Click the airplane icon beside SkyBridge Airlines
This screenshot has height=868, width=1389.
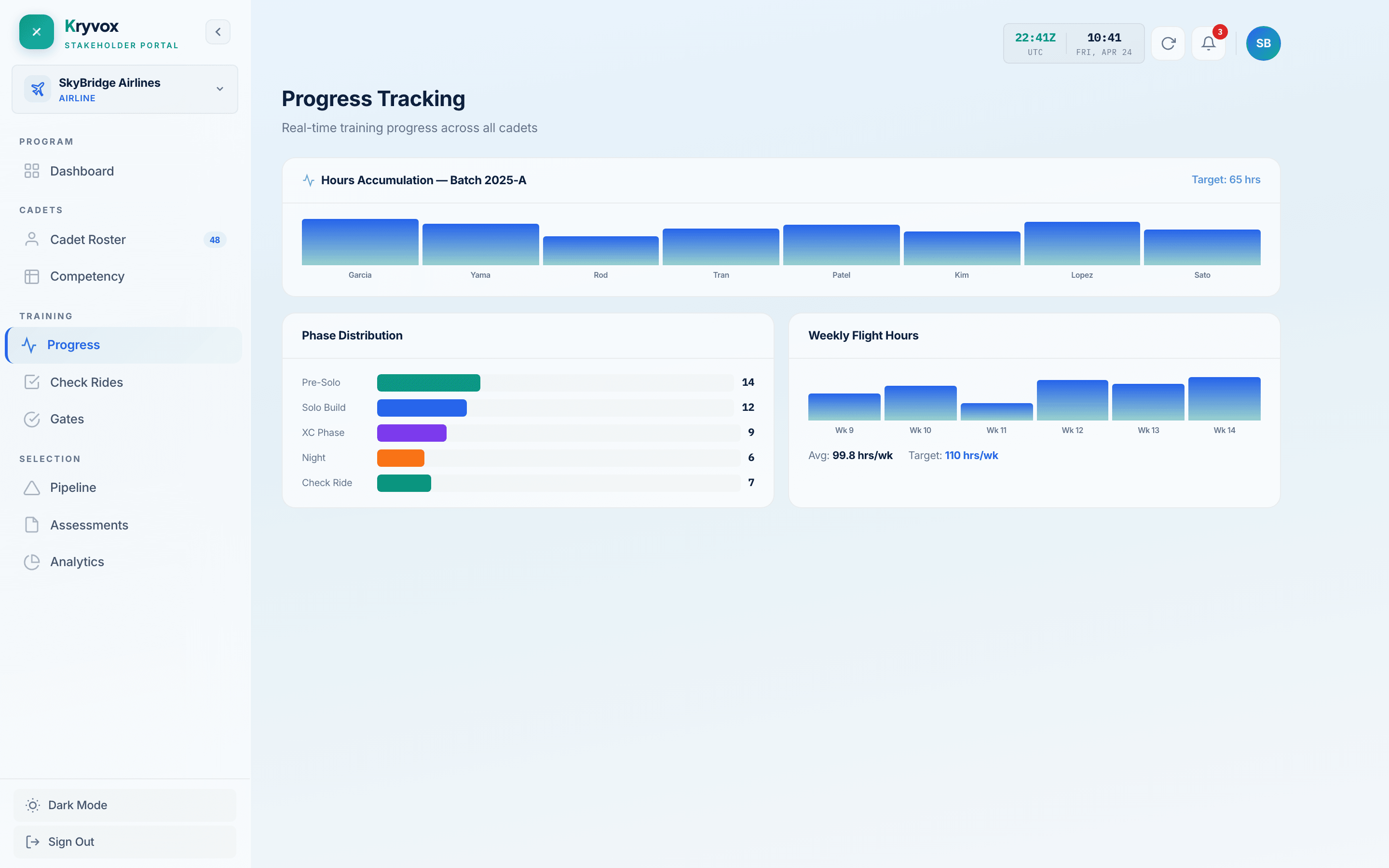[x=37, y=89]
